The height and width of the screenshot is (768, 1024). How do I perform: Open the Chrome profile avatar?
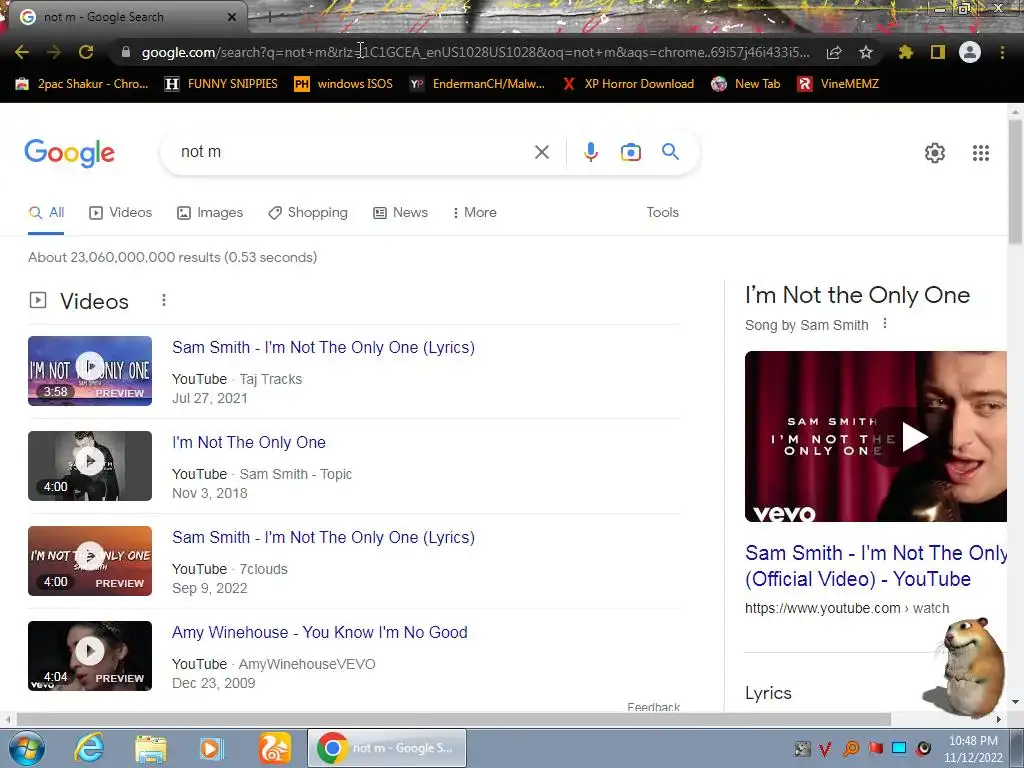pyautogui.click(x=970, y=52)
